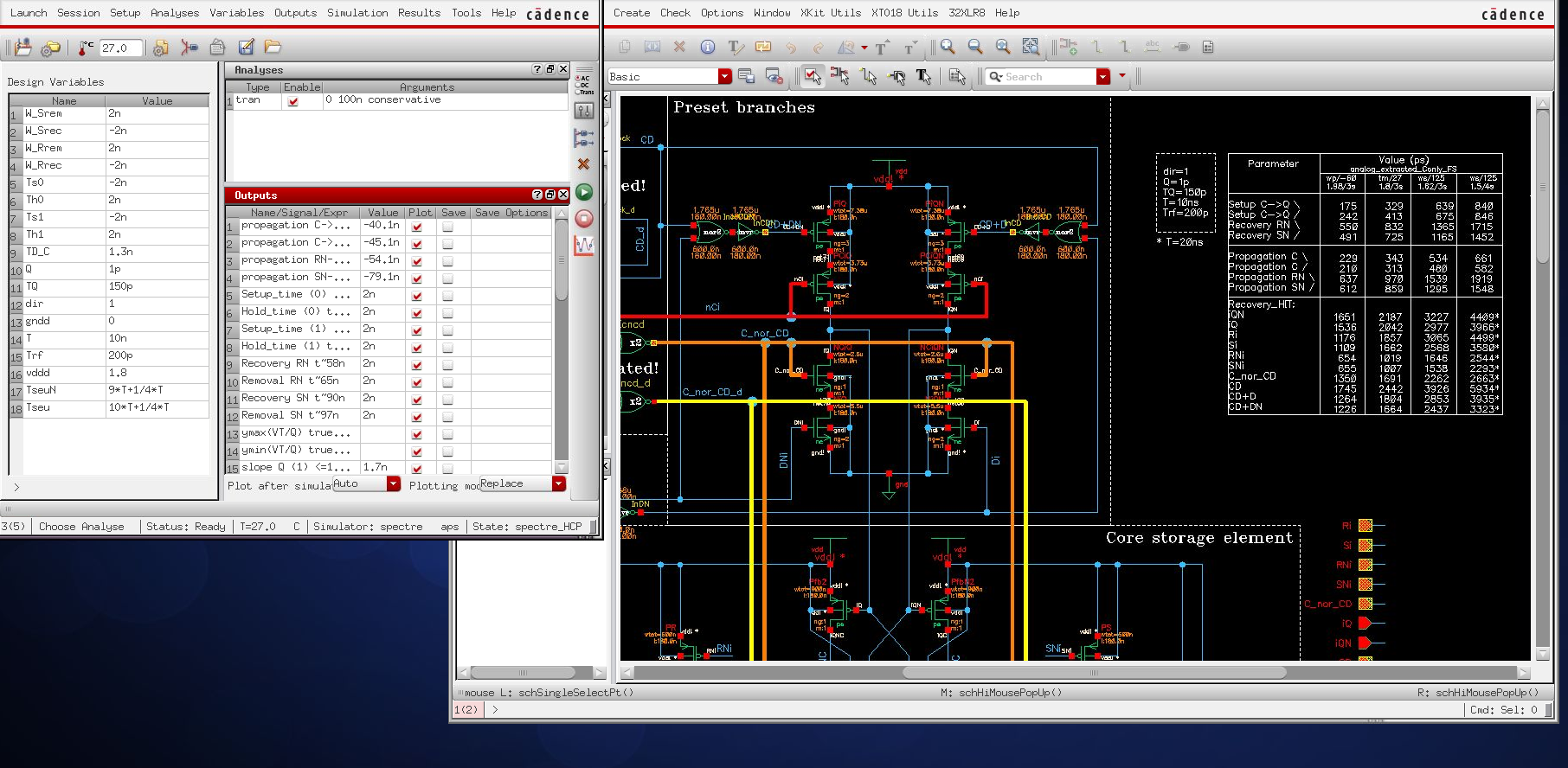Click the schematic Search input field

tap(1041, 77)
